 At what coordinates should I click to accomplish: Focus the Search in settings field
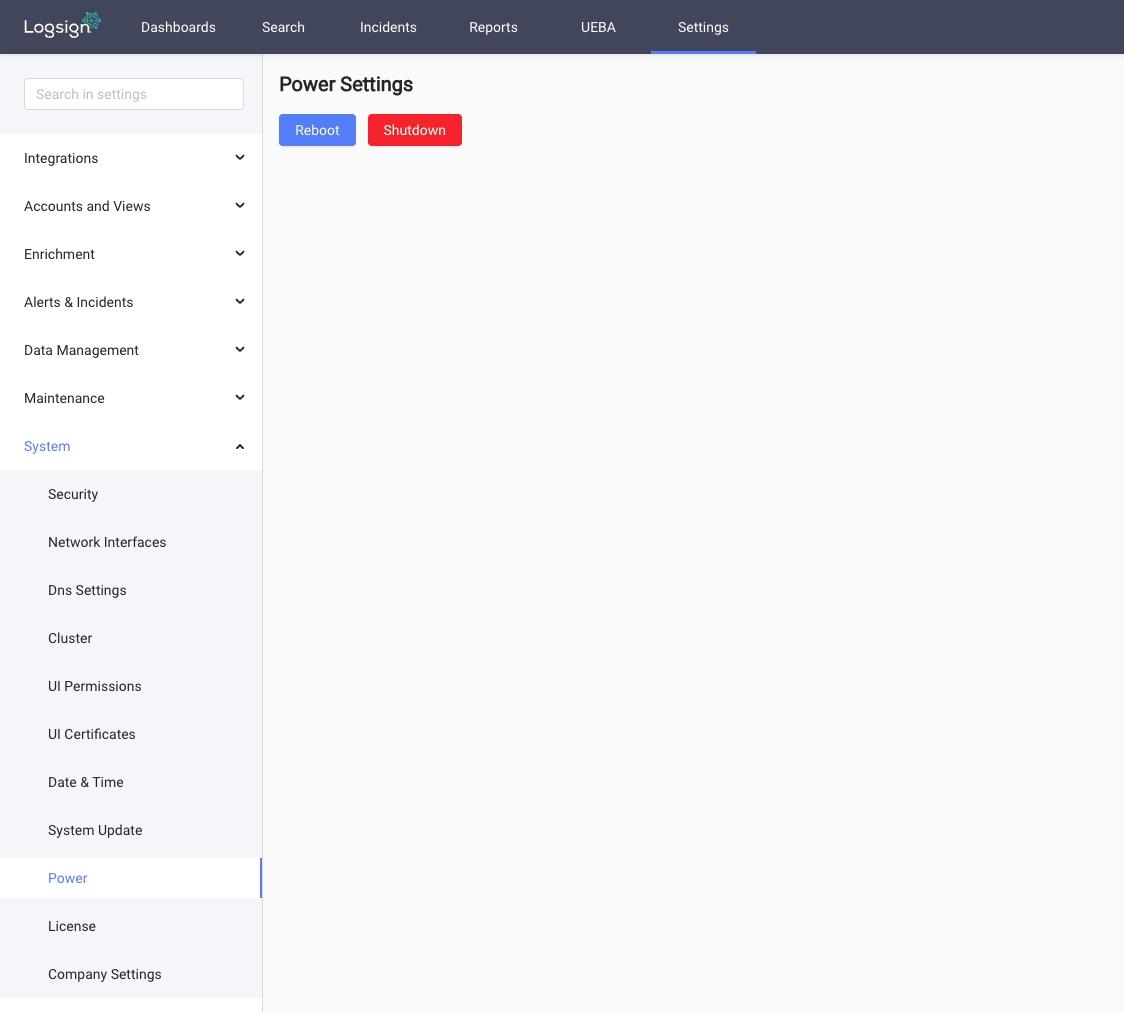click(x=134, y=94)
